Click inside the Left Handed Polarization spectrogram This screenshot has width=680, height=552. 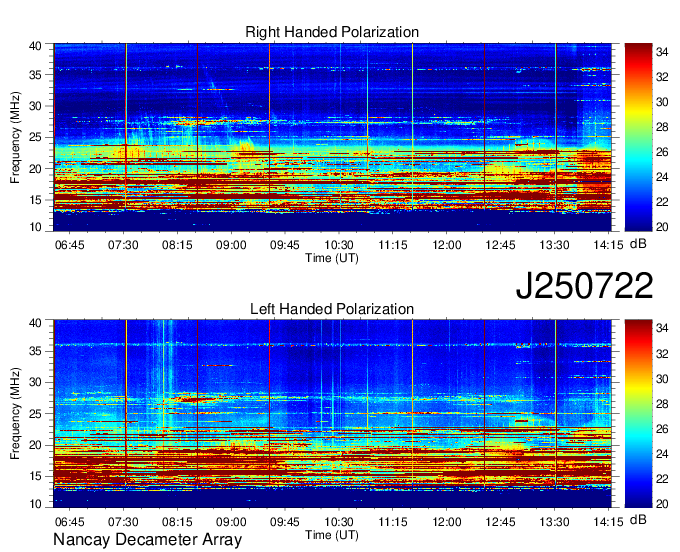click(x=332, y=414)
